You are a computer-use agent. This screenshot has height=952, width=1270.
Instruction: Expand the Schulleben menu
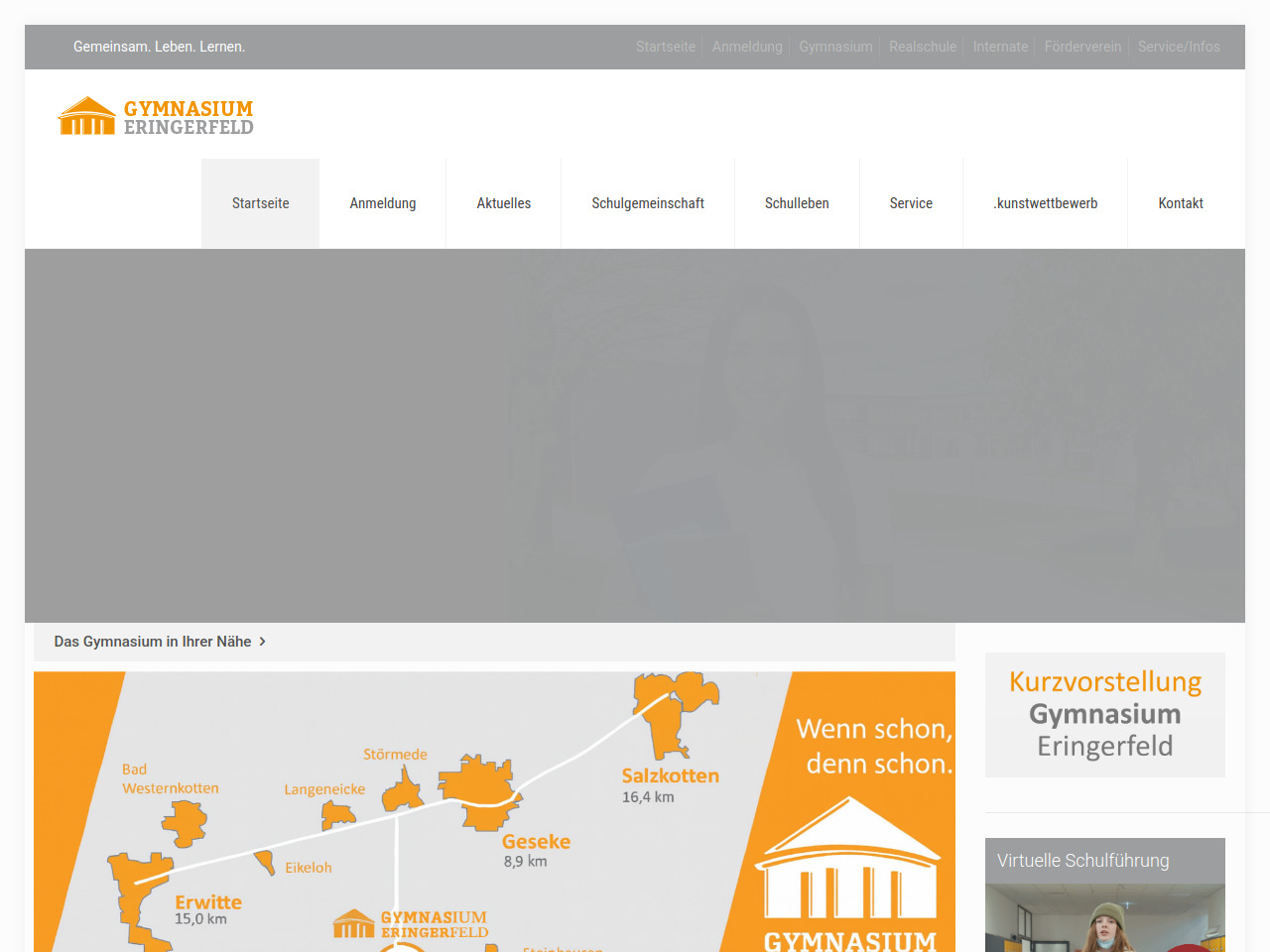click(796, 203)
